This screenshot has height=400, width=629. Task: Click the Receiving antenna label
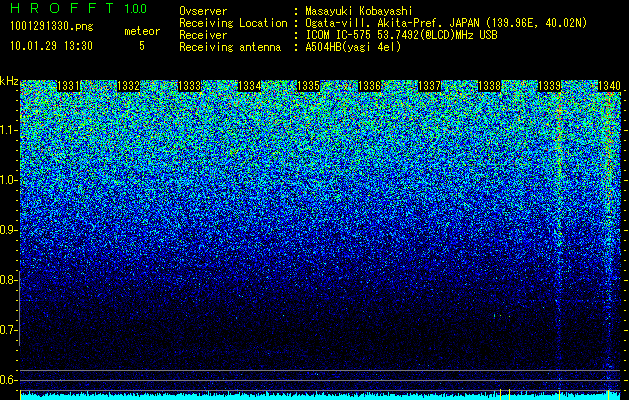click(230, 47)
